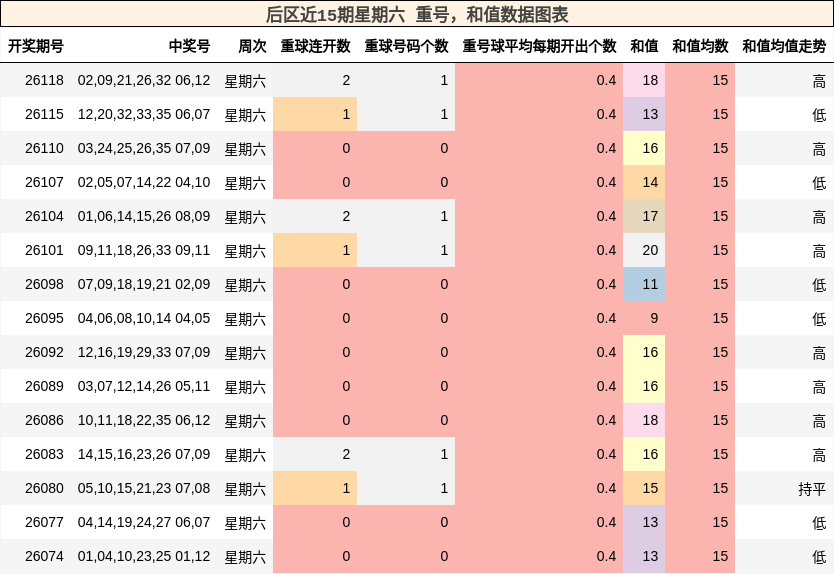
Task: Select the 重球号码个数 column header
Action: [x=406, y=46]
